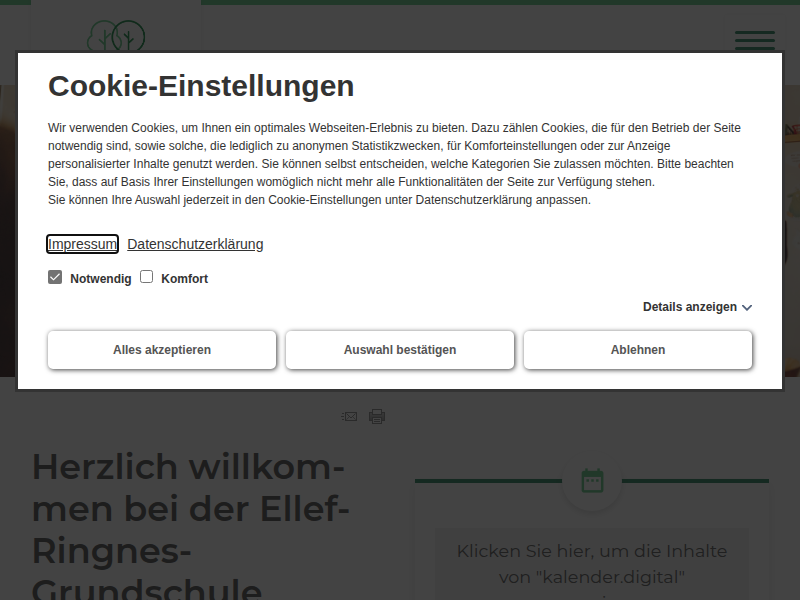The width and height of the screenshot is (800, 600).
Task: Click the green calendar icon
Action: [592, 481]
